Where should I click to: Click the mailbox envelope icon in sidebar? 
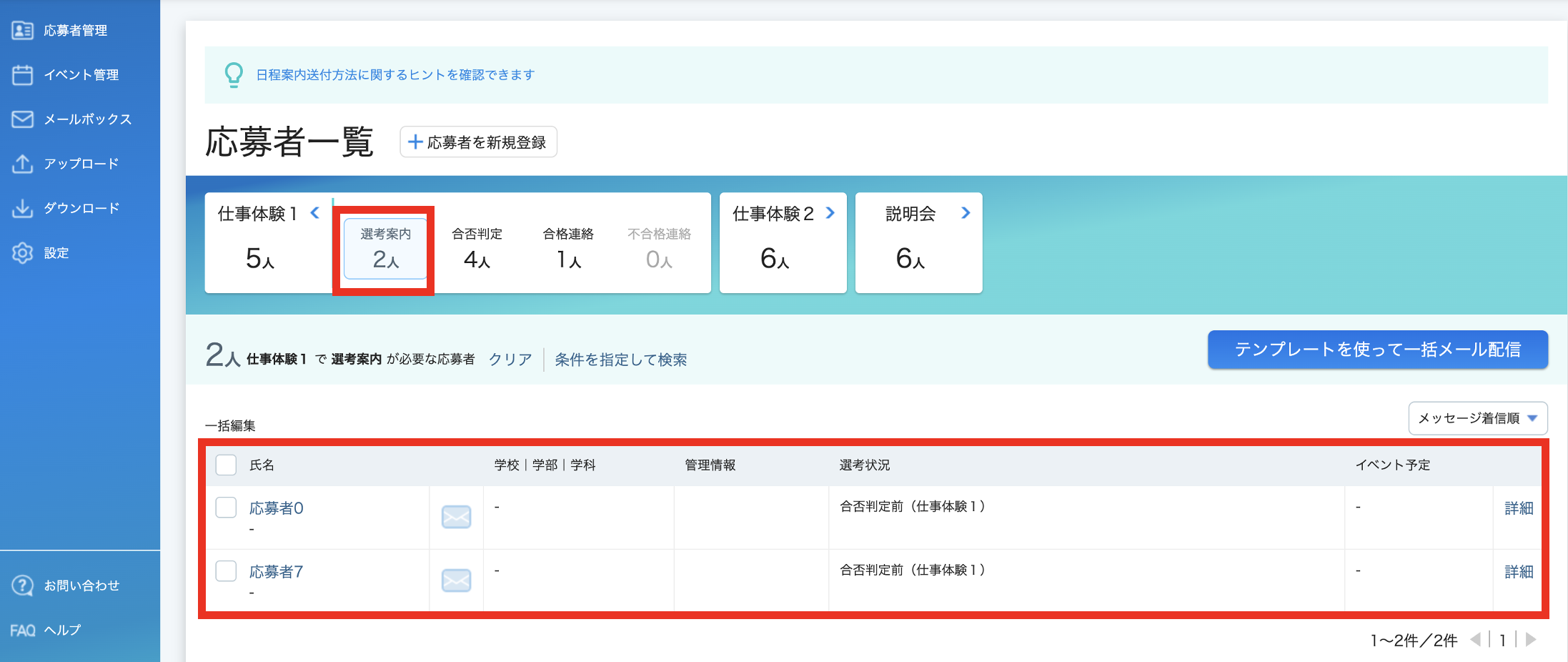coord(22,119)
